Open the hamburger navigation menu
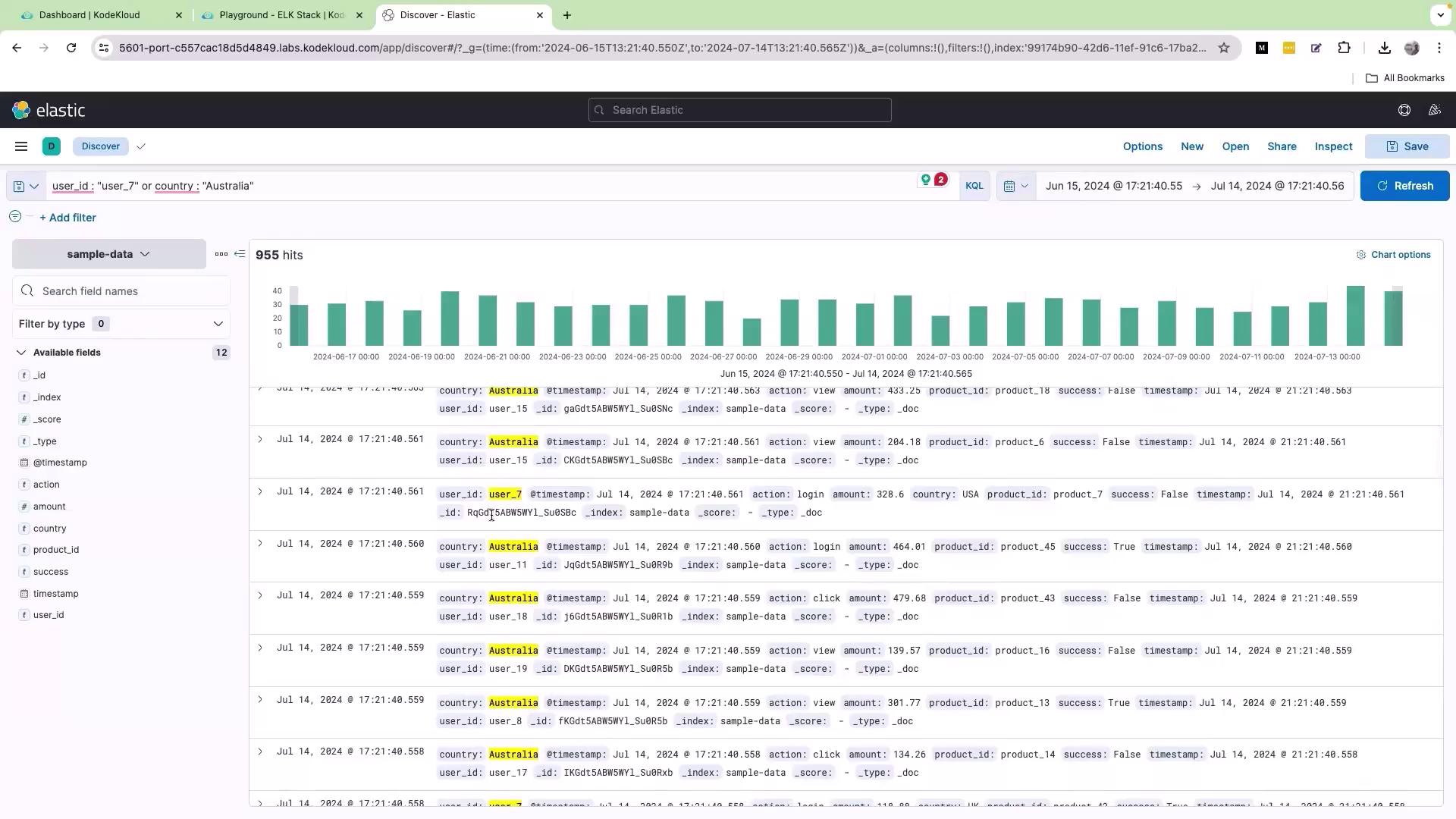The width and height of the screenshot is (1456, 819). [x=21, y=146]
